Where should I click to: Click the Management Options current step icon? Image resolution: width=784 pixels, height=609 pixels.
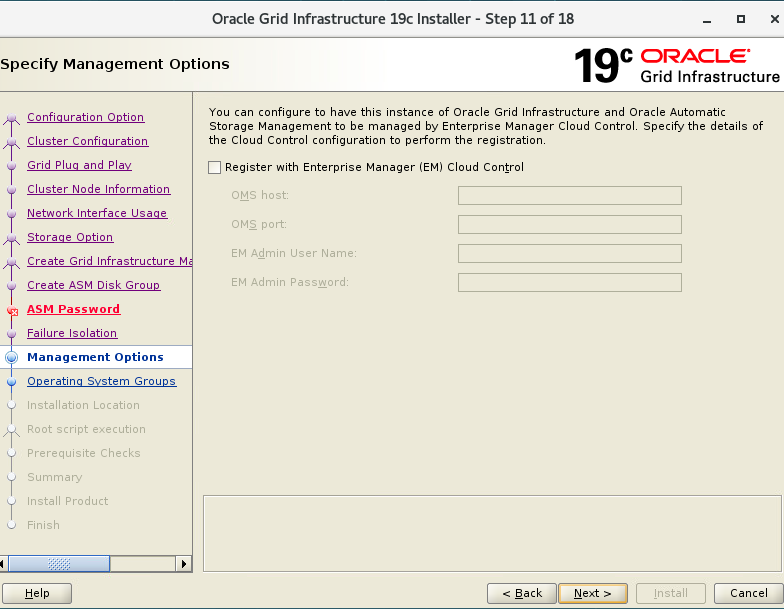click(x=12, y=357)
